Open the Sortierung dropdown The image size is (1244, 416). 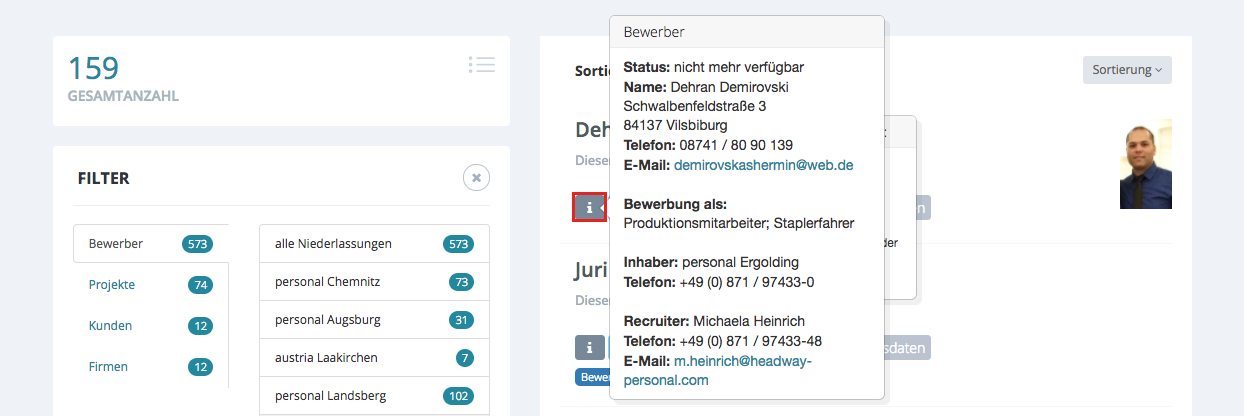pyautogui.click(x=1126, y=70)
